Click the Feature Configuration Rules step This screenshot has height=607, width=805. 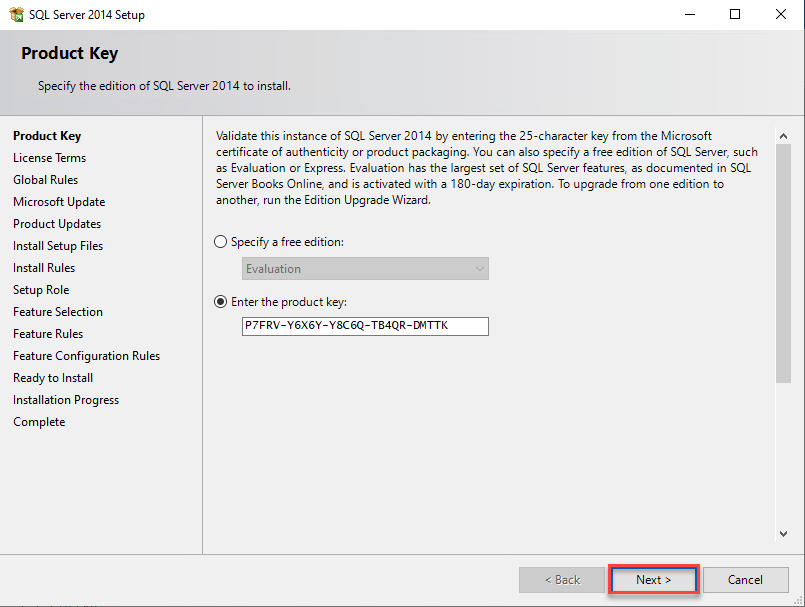pyautogui.click(x=87, y=356)
